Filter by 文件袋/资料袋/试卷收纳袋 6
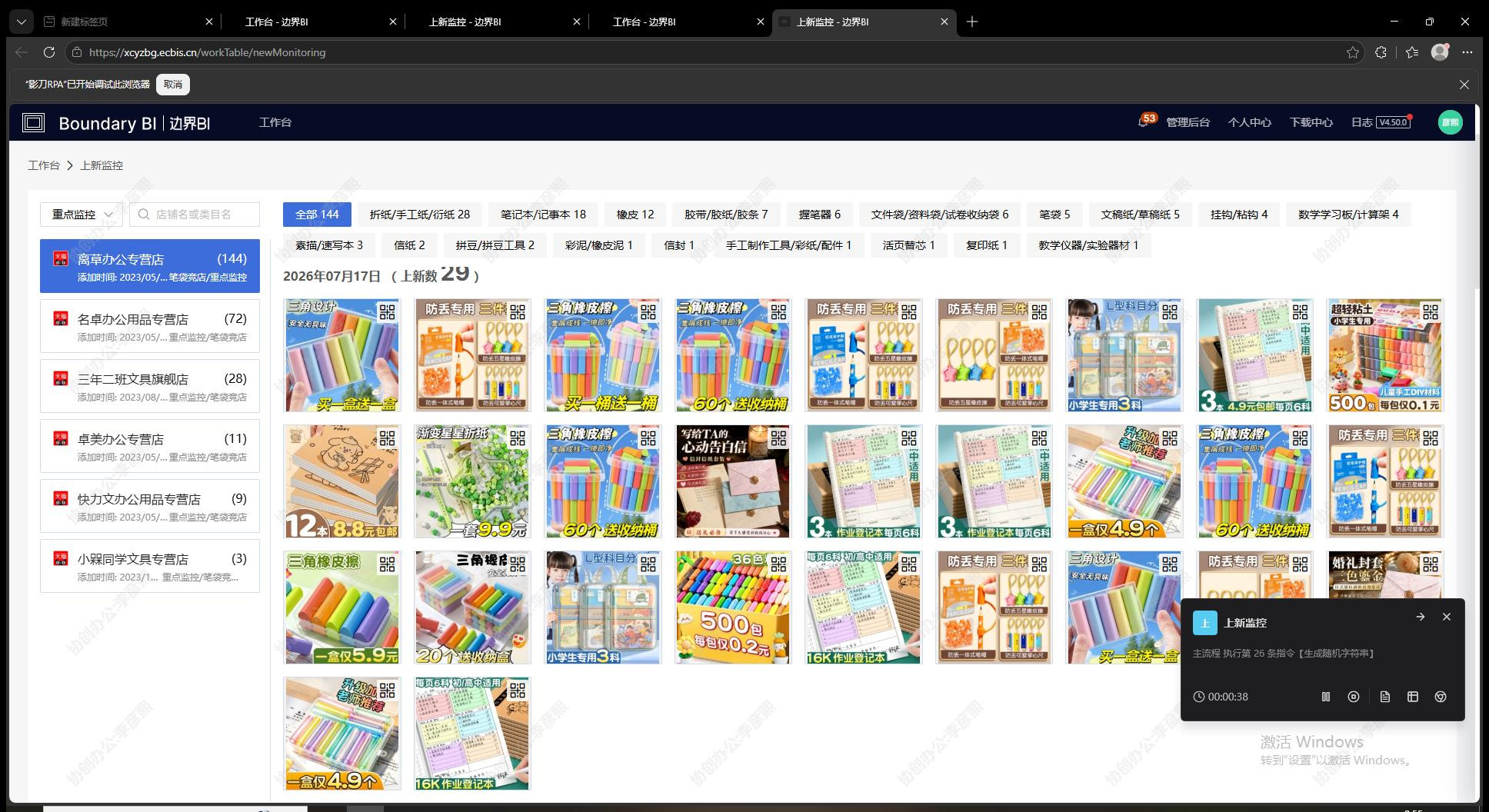Image resolution: width=1489 pixels, height=812 pixels. point(940,215)
